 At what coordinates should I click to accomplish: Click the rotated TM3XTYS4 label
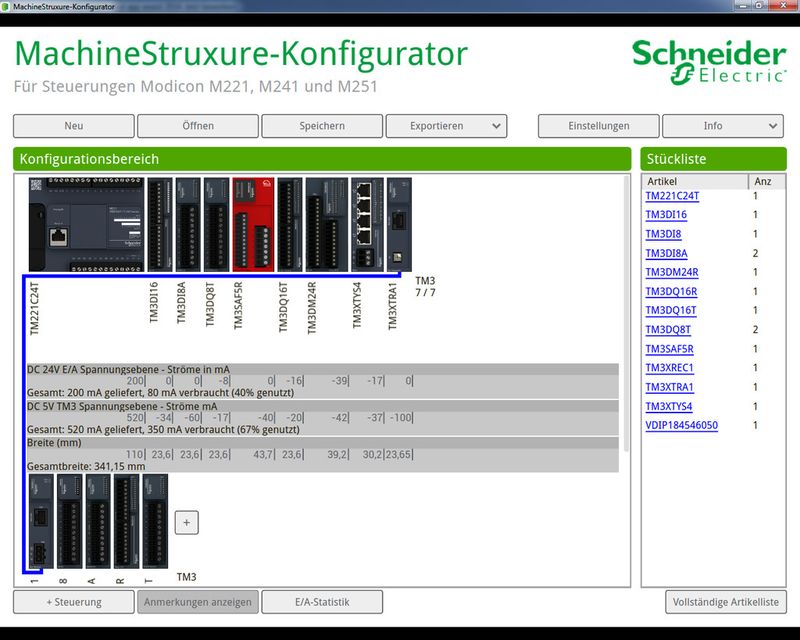[357, 305]
